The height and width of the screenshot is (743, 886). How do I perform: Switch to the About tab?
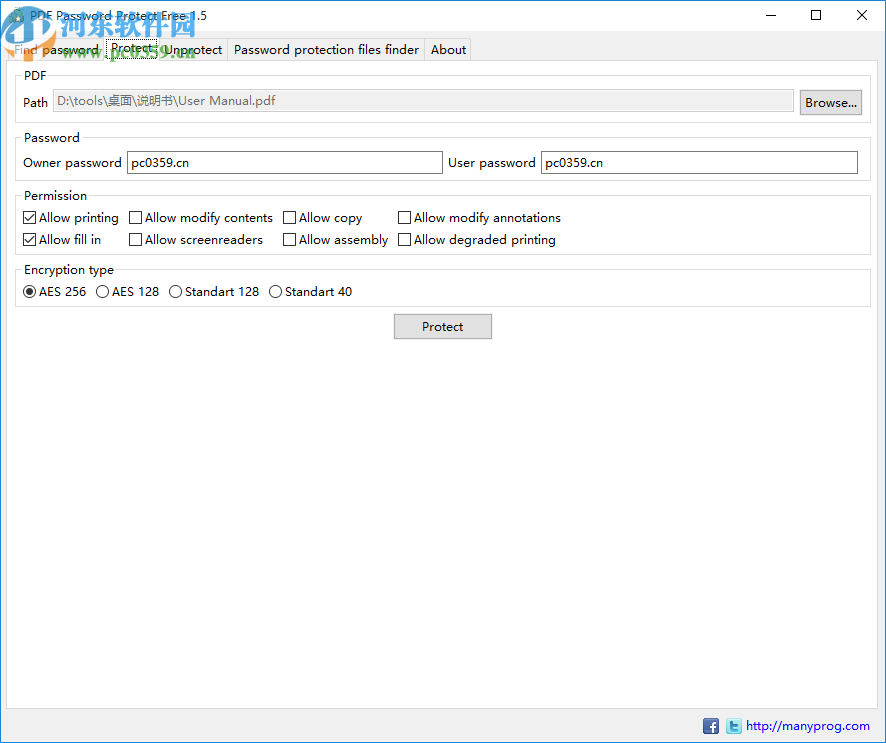(447, 49)
